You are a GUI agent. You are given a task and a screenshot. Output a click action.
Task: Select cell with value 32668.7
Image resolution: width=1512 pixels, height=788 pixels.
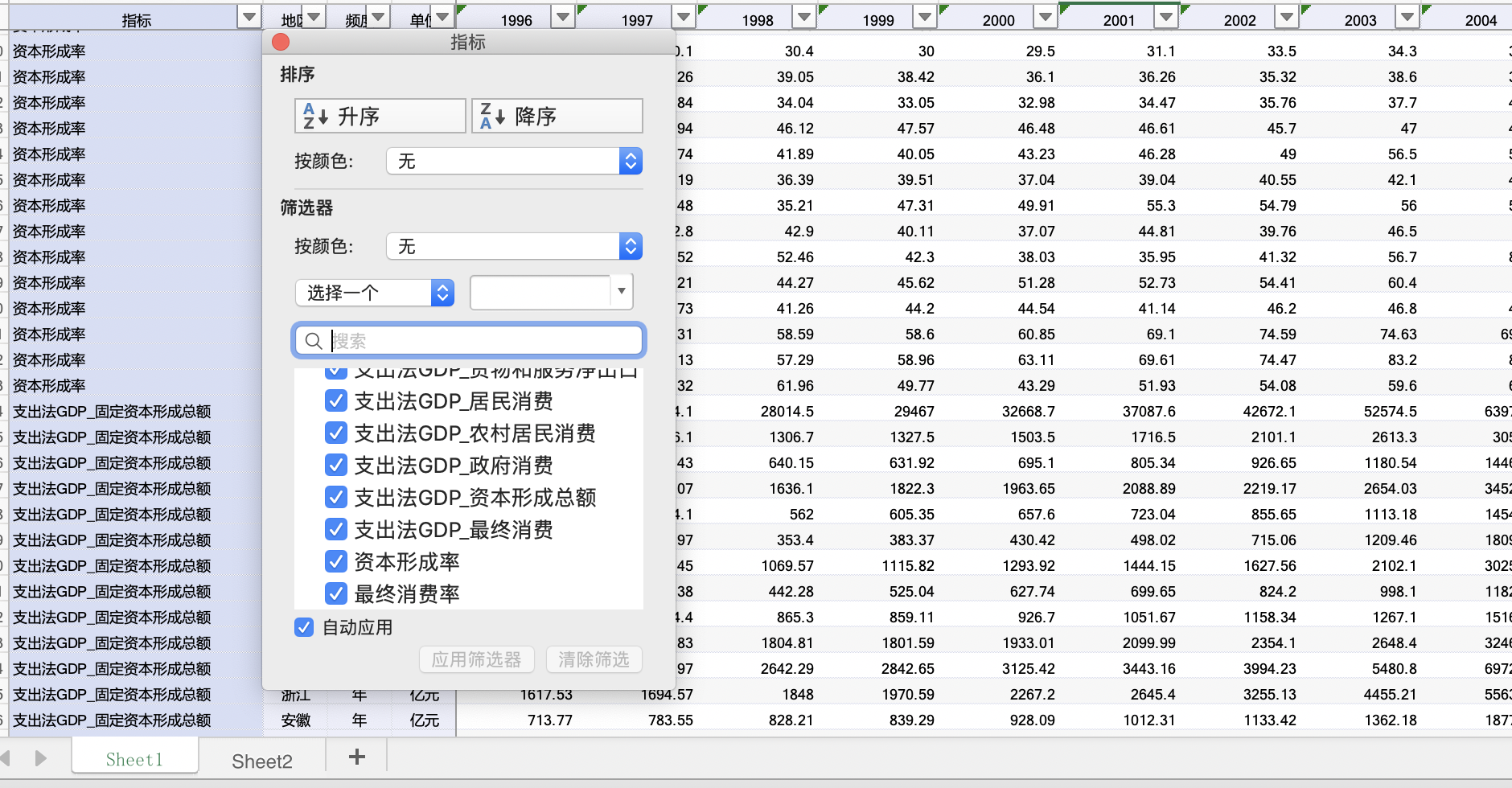point(1029,412)
